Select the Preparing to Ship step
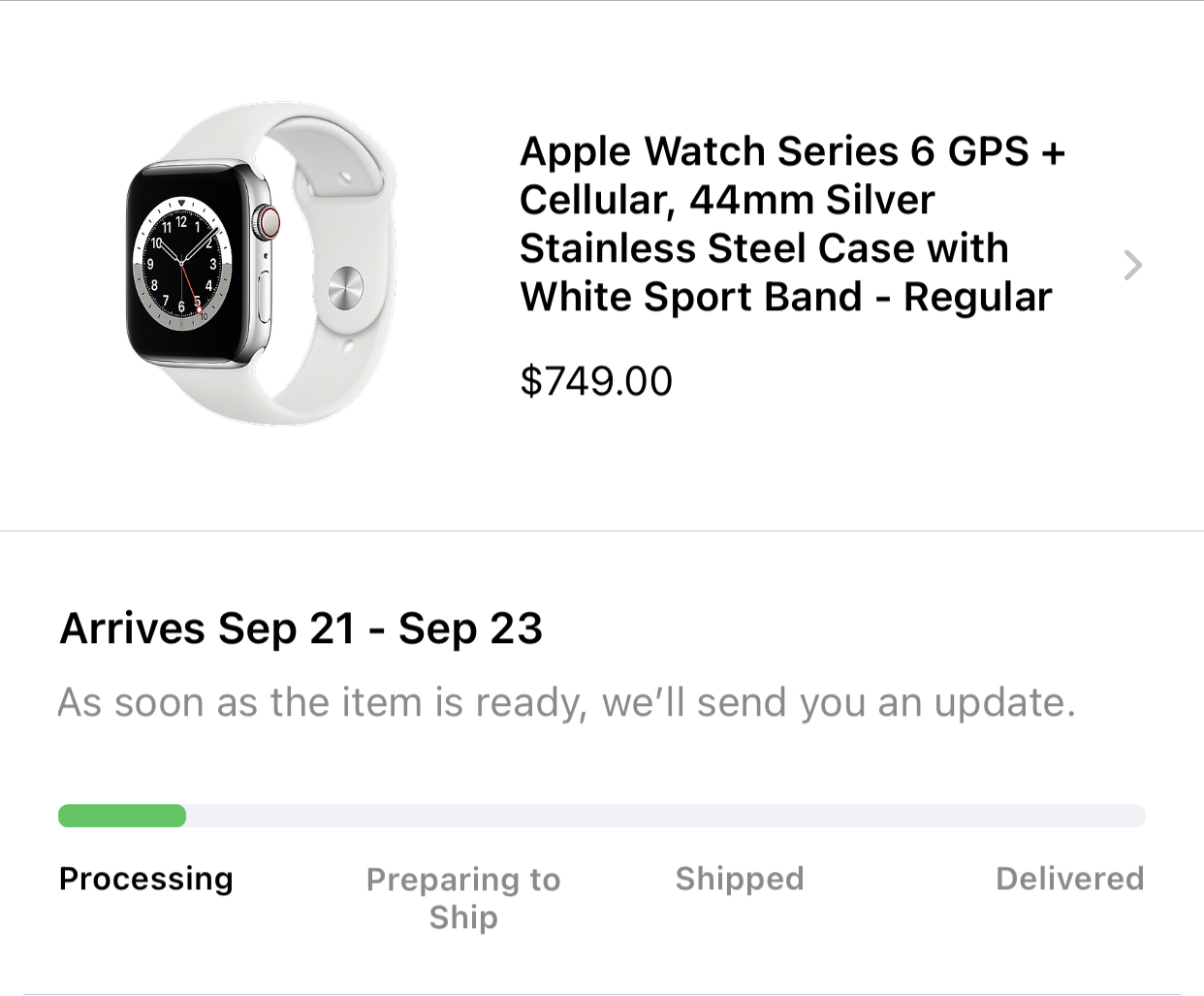 (463, 898)
